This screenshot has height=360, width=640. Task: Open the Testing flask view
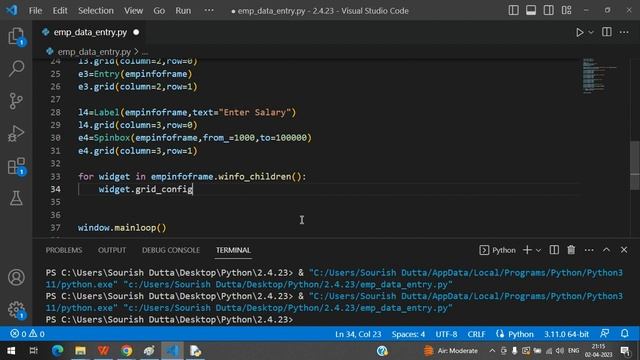16,198
